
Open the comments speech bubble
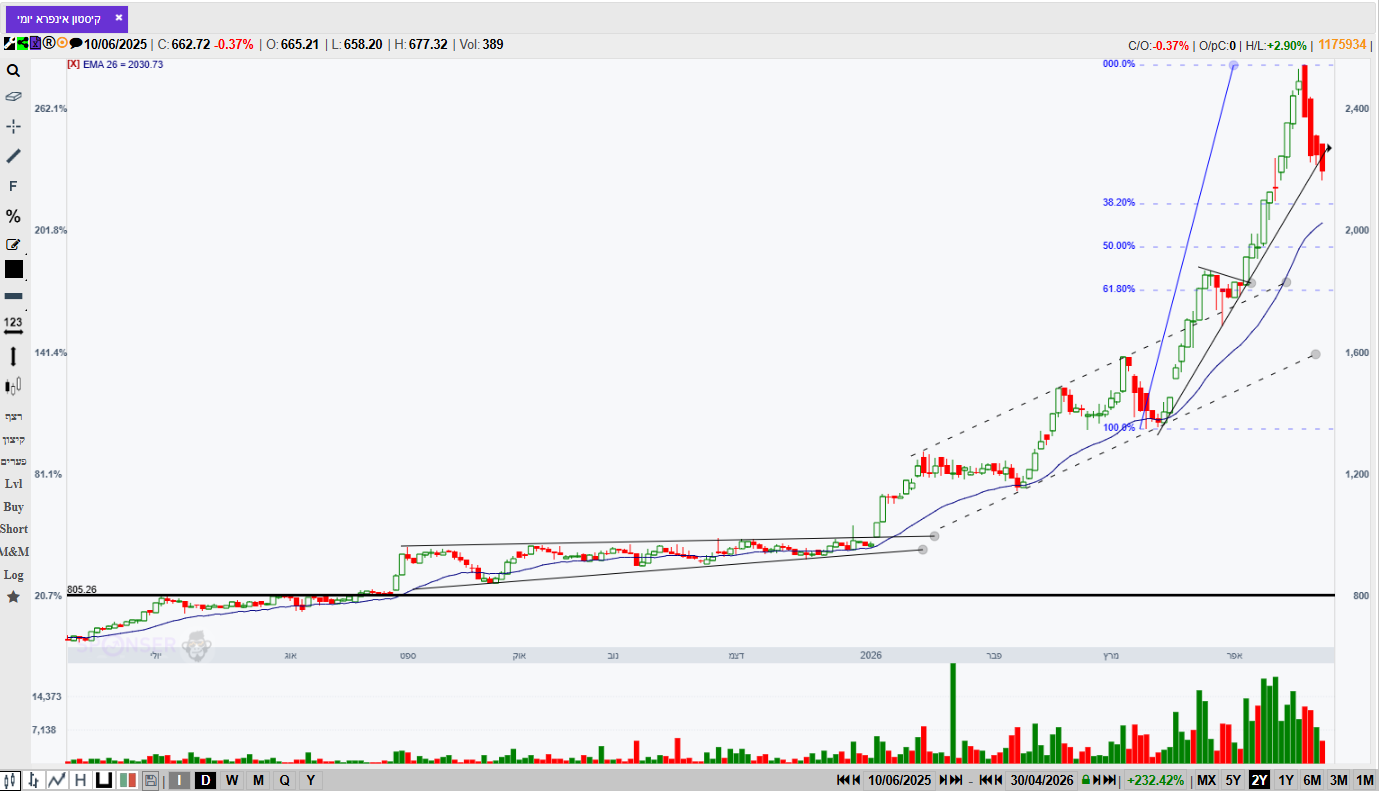click(76, 43)
